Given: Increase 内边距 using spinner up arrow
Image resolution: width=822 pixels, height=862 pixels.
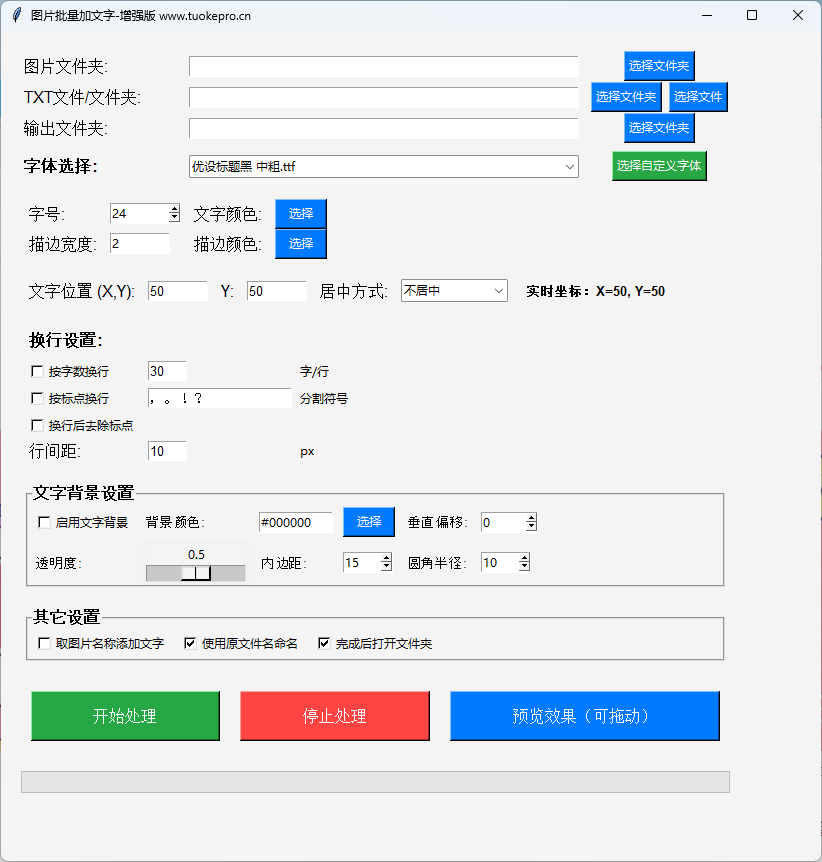Looking at the screenshot, I should [x=386, y=558].
